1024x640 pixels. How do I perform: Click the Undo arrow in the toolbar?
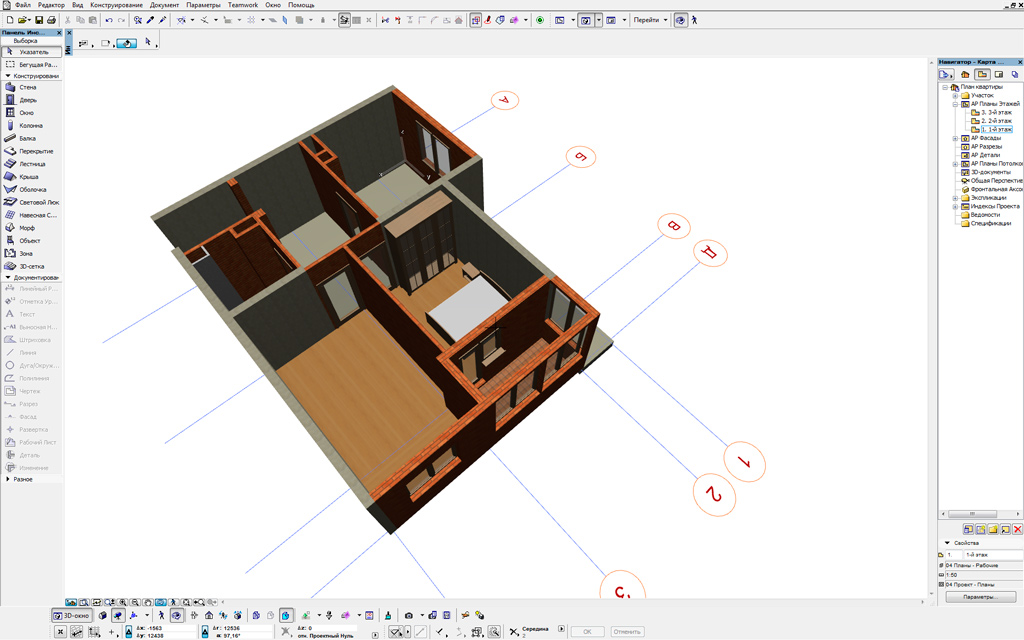point(108,20)
